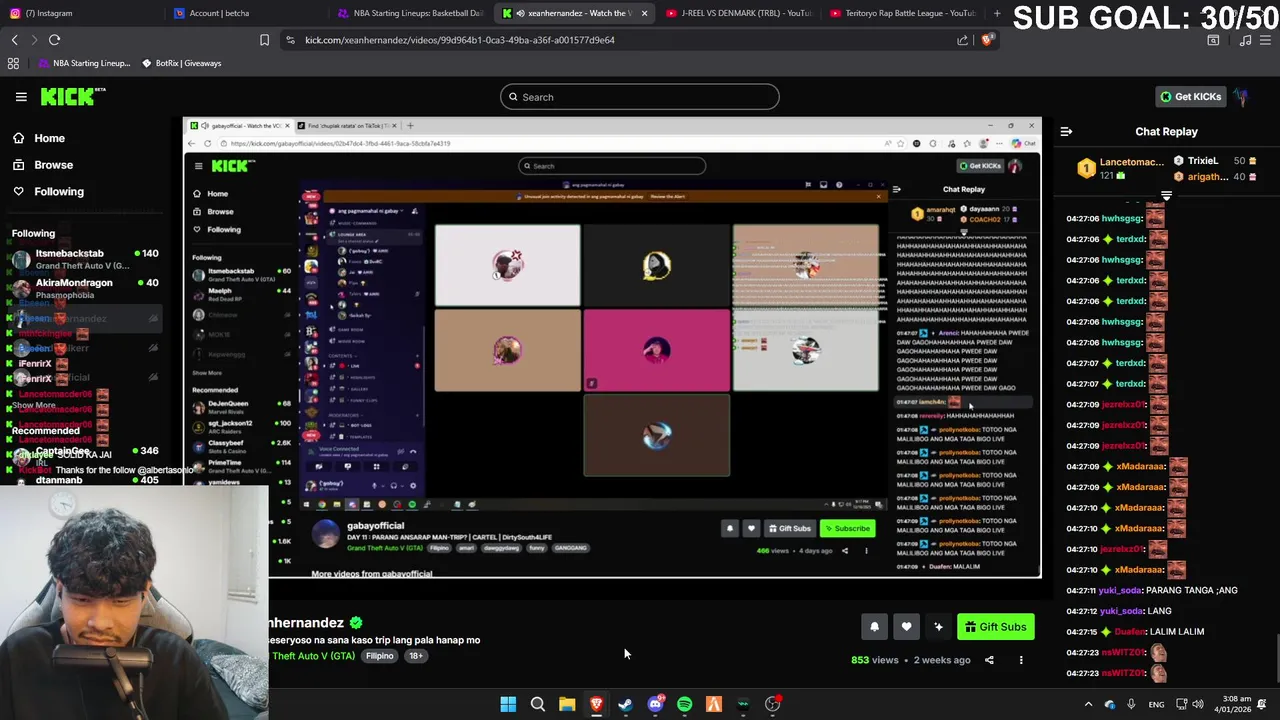Open the browser apps grid button
Screen dimensions: 1280x720
[13, 63]
